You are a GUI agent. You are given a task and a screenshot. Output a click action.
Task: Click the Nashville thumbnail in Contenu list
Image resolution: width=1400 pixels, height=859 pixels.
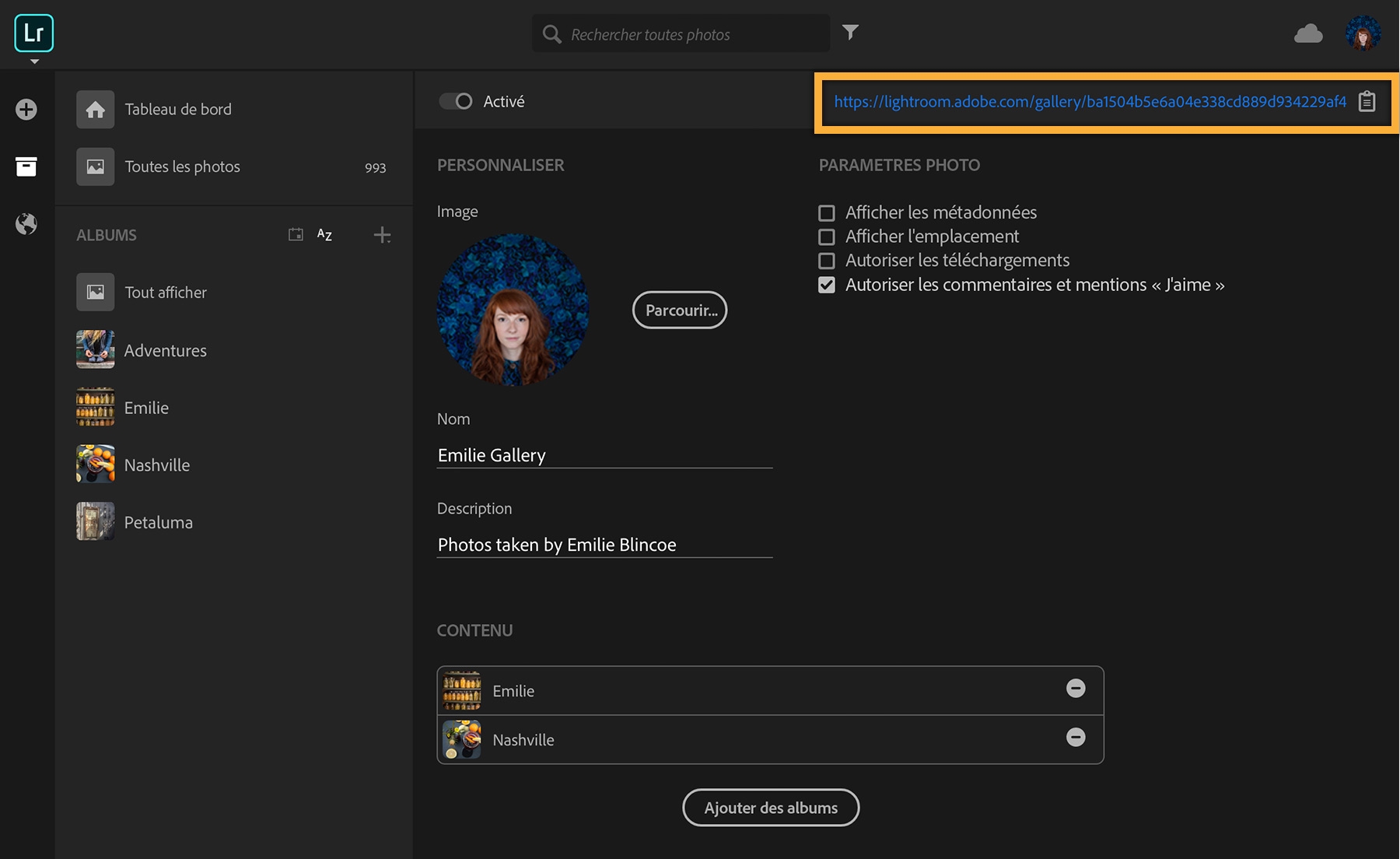[462, 739]
